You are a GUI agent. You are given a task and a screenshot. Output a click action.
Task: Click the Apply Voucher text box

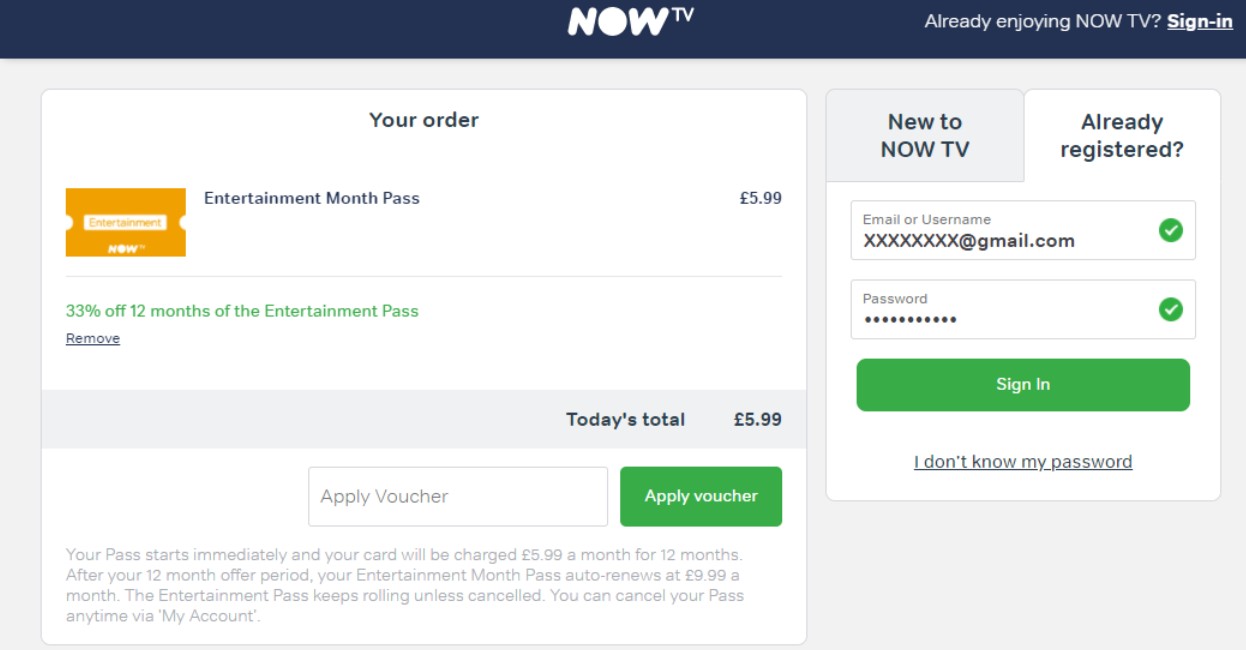(457, 496)
